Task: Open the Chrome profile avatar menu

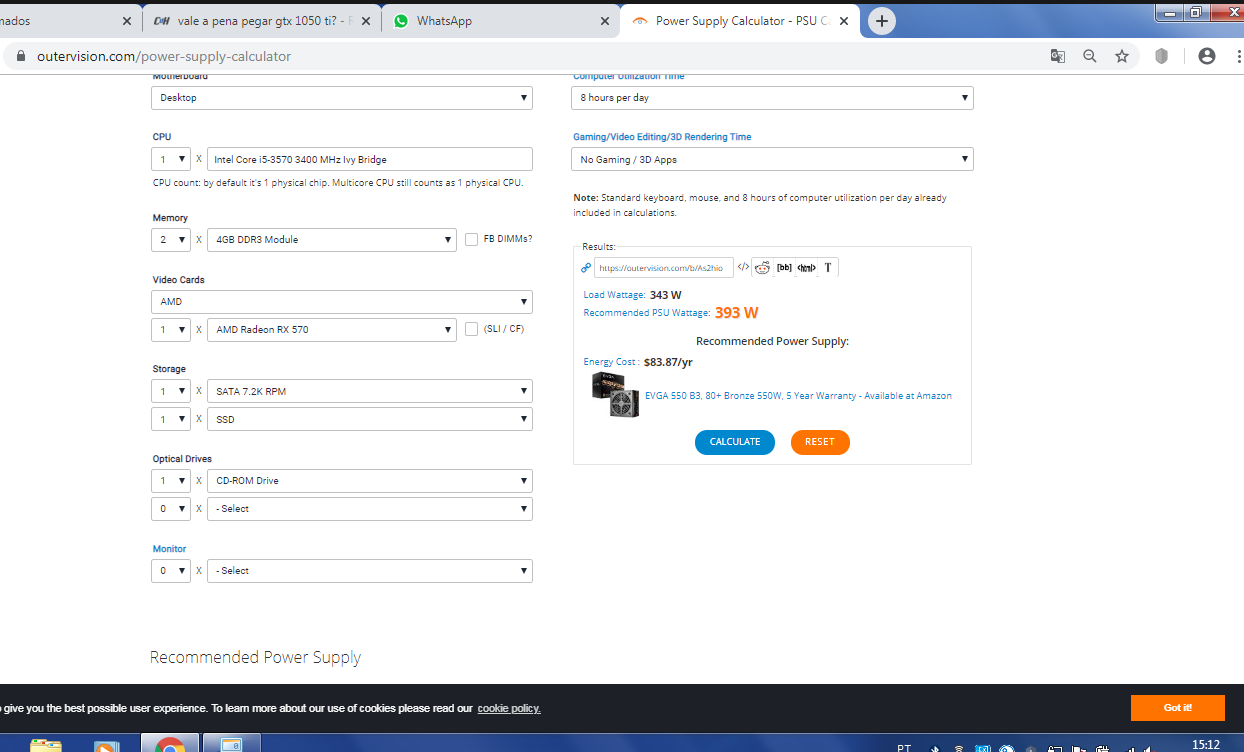Action: (x=1207, y=56)
